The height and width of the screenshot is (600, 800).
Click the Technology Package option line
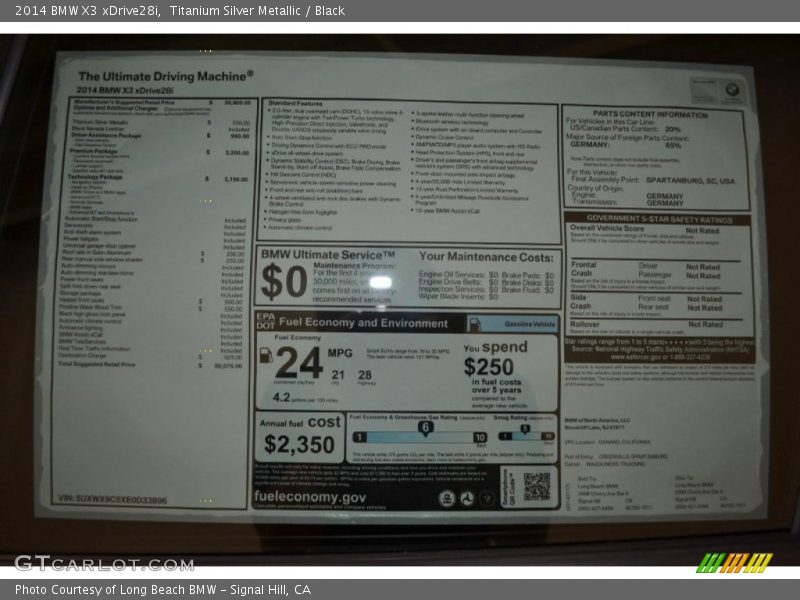pos(158,178)
